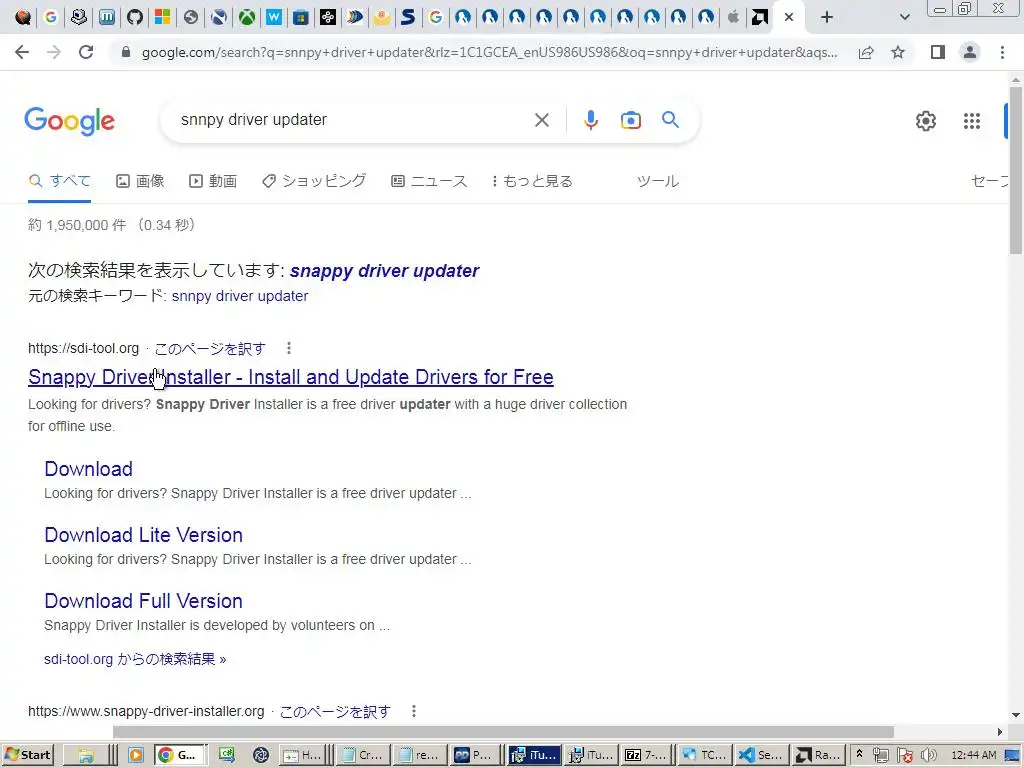This screenshot has height=768, width=1024.
Task: Expand the もっと見る more menu
Action: [x=532, y=181]
